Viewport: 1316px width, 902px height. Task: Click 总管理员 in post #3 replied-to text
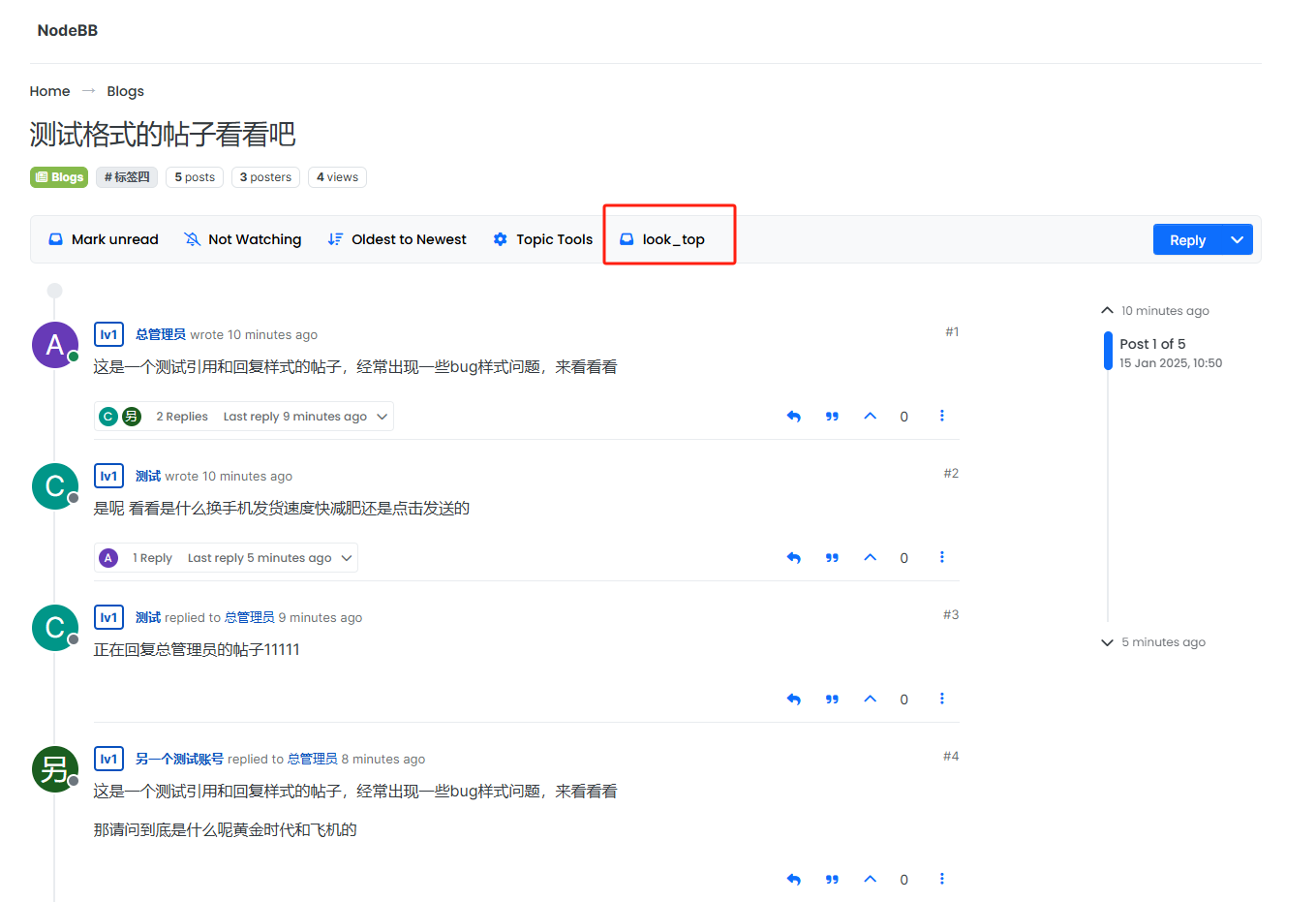(250, 617)
